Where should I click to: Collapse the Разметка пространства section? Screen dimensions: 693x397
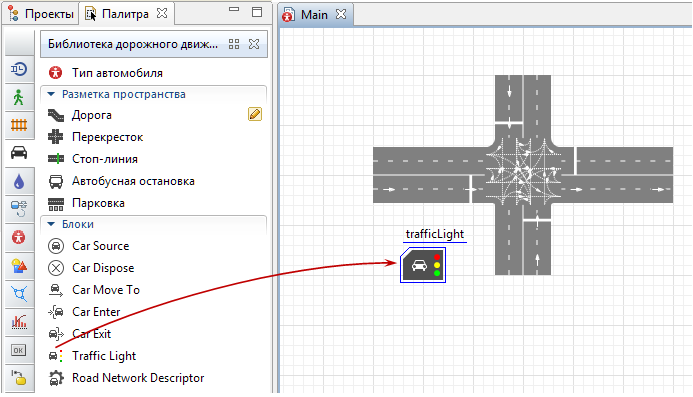click(x=51, y=94)
